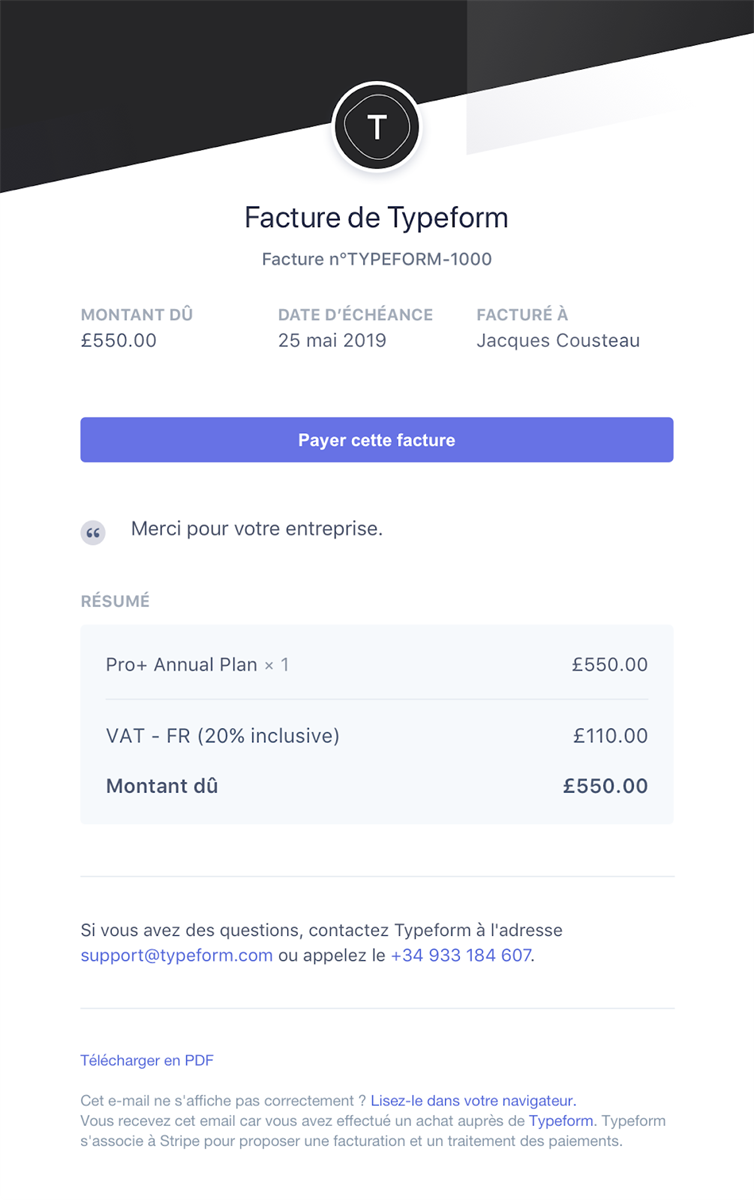Screen dimensions: 754x1200
Task: Click the "Merci pour votre entreprise." message
Action: [x=257, y=529]
